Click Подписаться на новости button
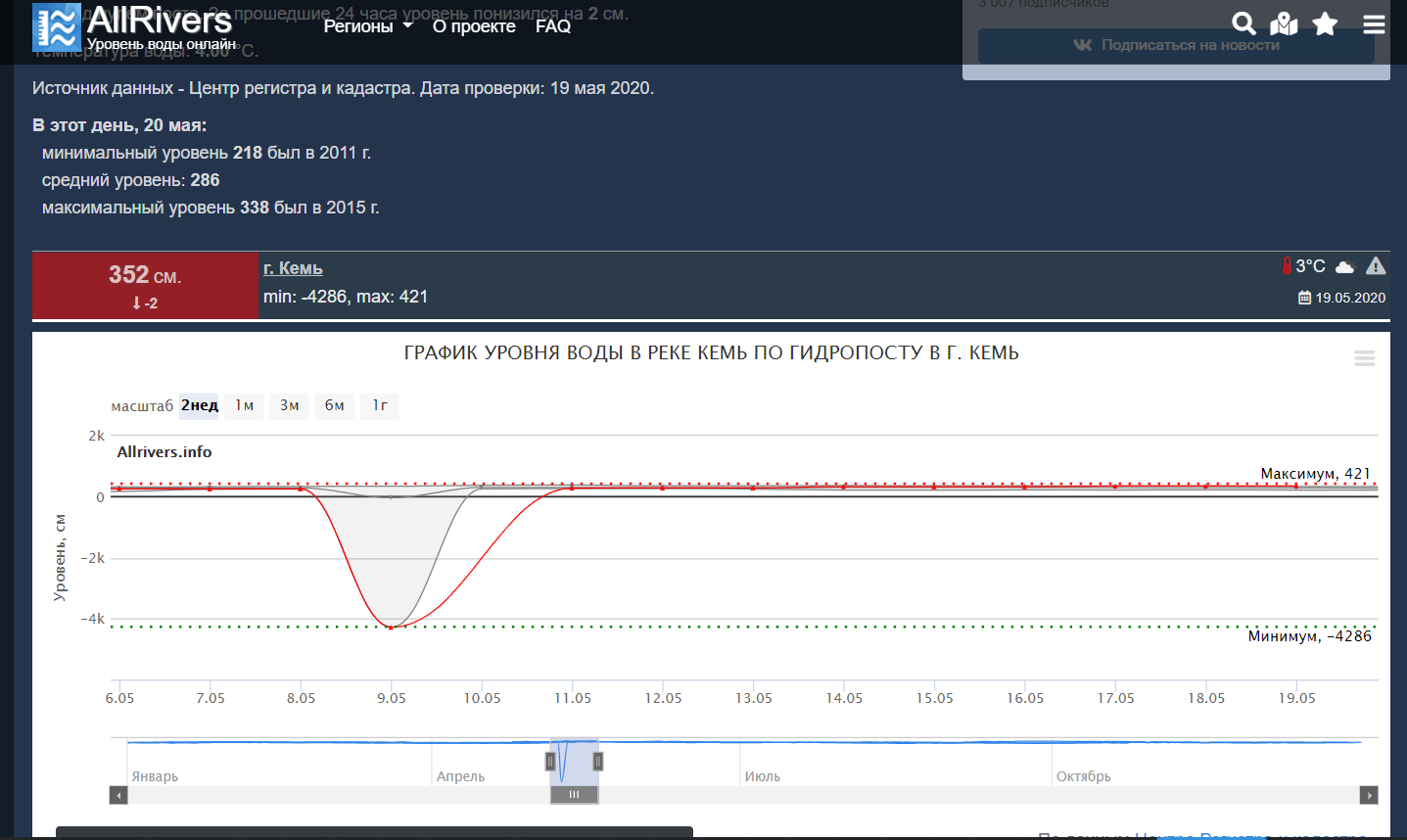 tap(1176, 45)
